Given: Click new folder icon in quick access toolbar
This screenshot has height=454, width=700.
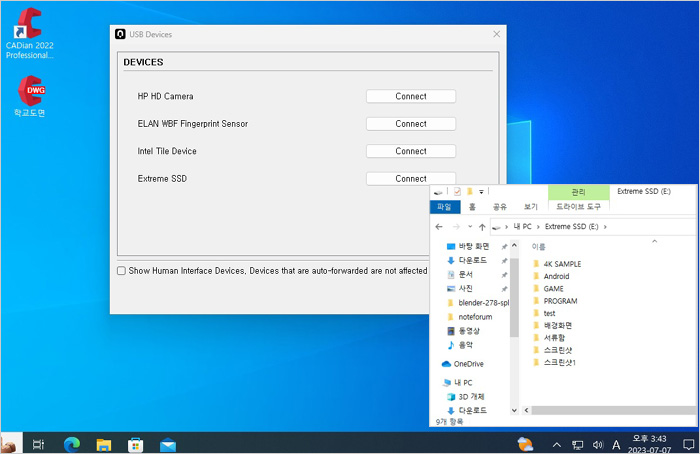Looking at the screenshot, I should point(469,192).
